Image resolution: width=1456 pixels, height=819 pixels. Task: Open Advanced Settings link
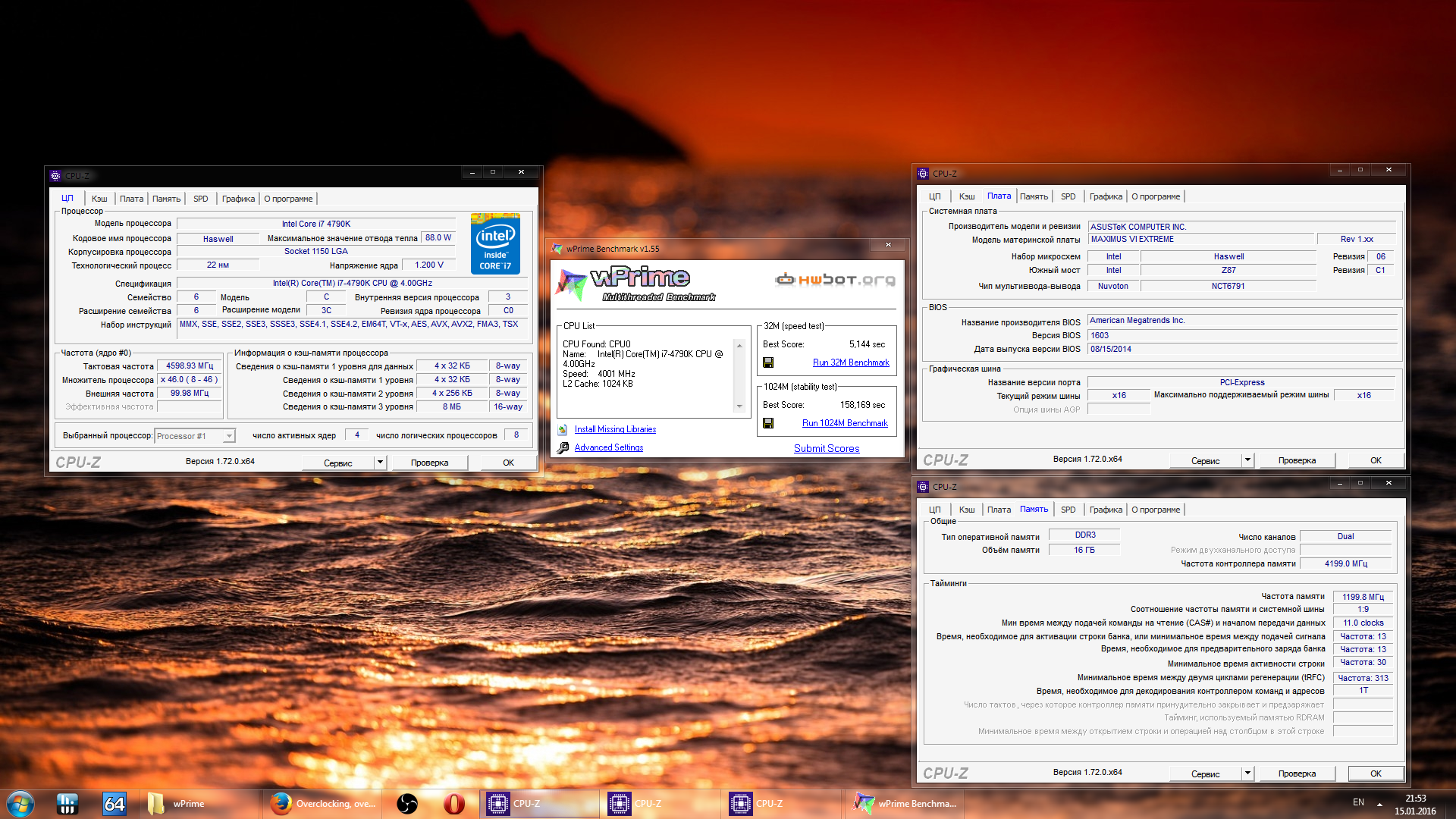click(x=608, y=447)
